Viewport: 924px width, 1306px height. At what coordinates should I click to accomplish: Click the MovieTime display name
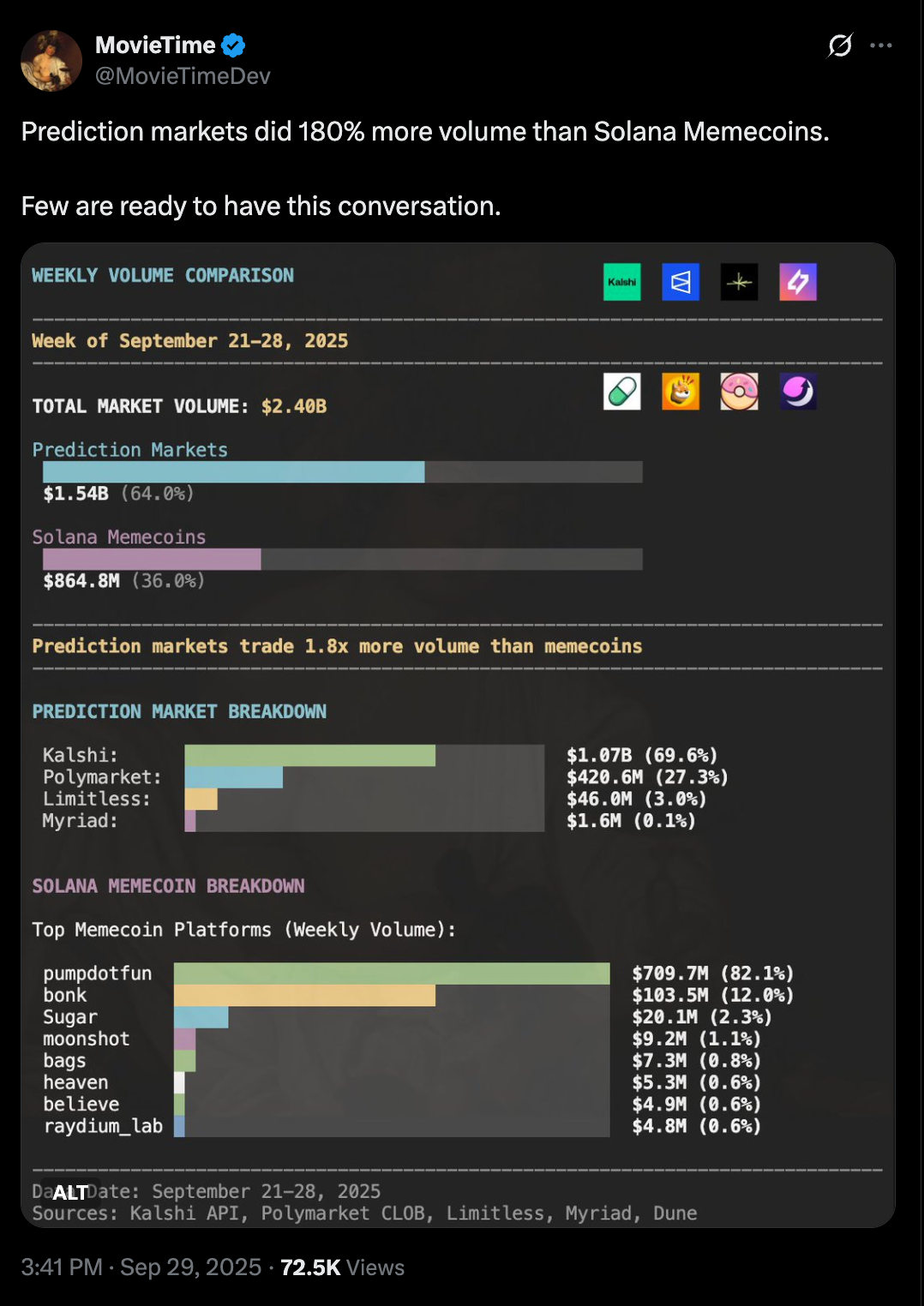click(155, 45)
